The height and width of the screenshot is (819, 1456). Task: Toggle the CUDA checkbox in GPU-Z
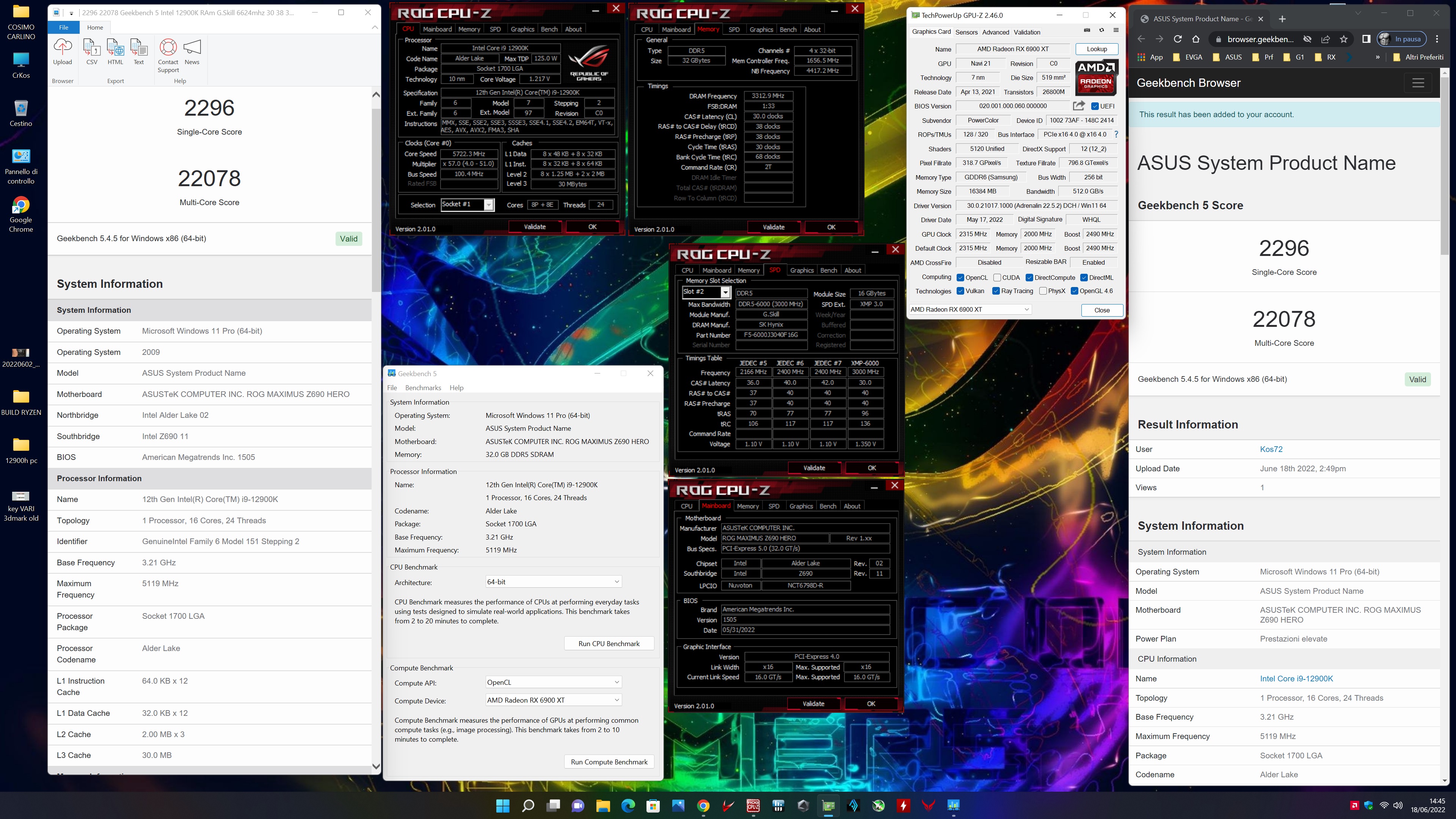[997, 278]
